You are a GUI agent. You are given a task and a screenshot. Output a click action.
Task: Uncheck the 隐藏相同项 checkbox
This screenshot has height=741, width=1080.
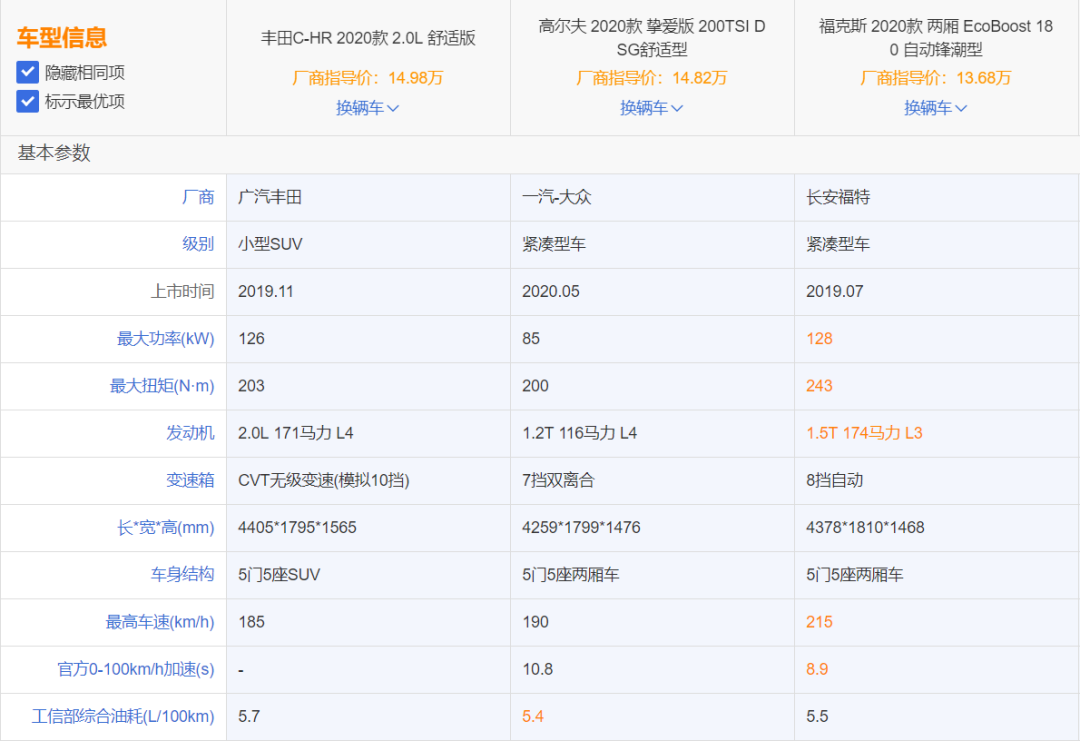pyautogui.click(x=28, y=72)
